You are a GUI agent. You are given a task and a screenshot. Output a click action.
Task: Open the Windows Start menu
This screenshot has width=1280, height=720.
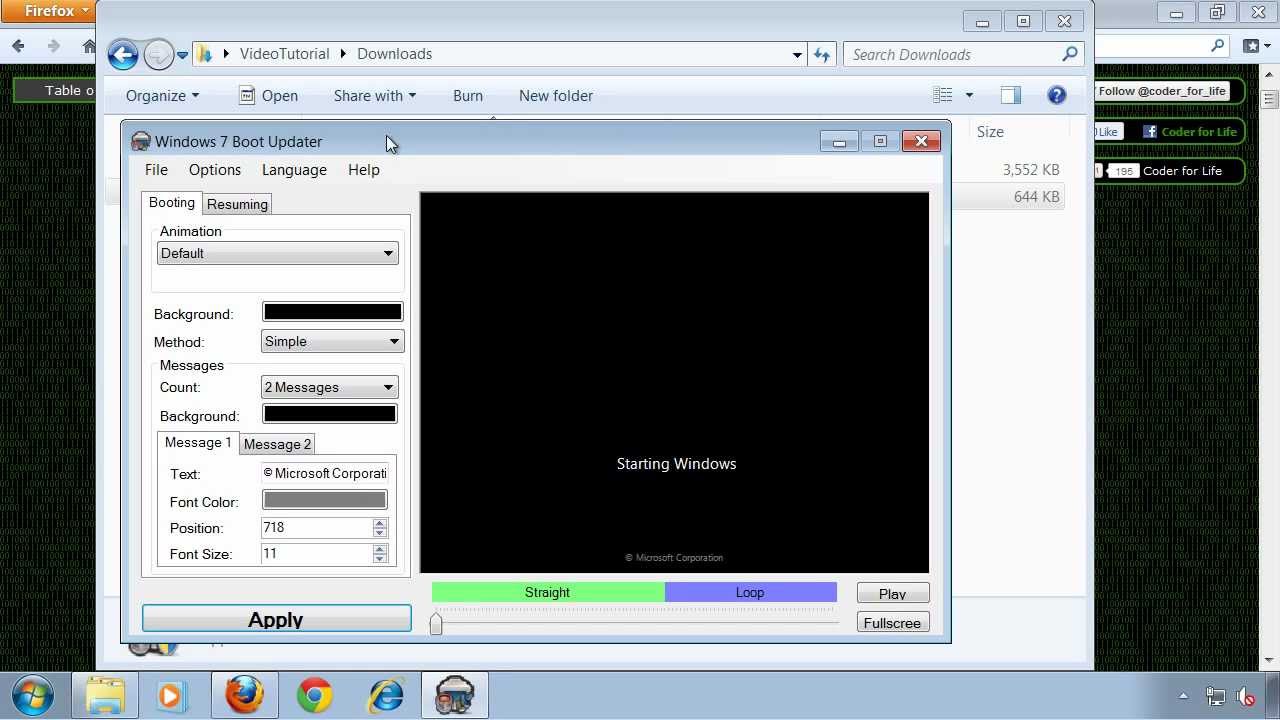[x=34, y=695]
